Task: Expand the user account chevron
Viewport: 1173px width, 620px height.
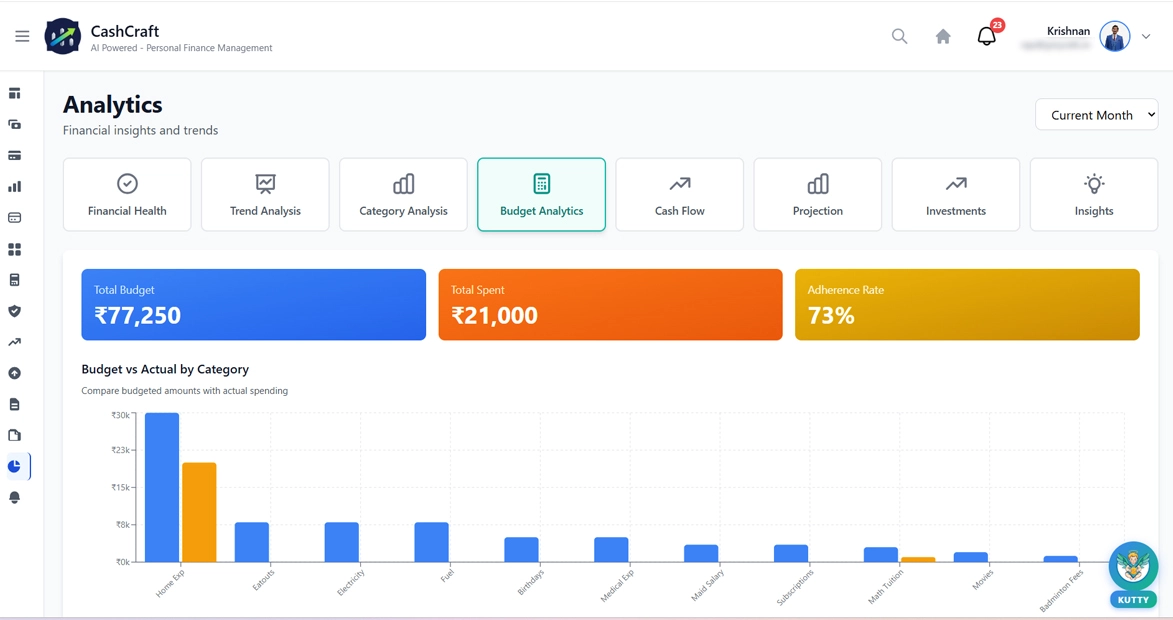Action: point(1145,36)
